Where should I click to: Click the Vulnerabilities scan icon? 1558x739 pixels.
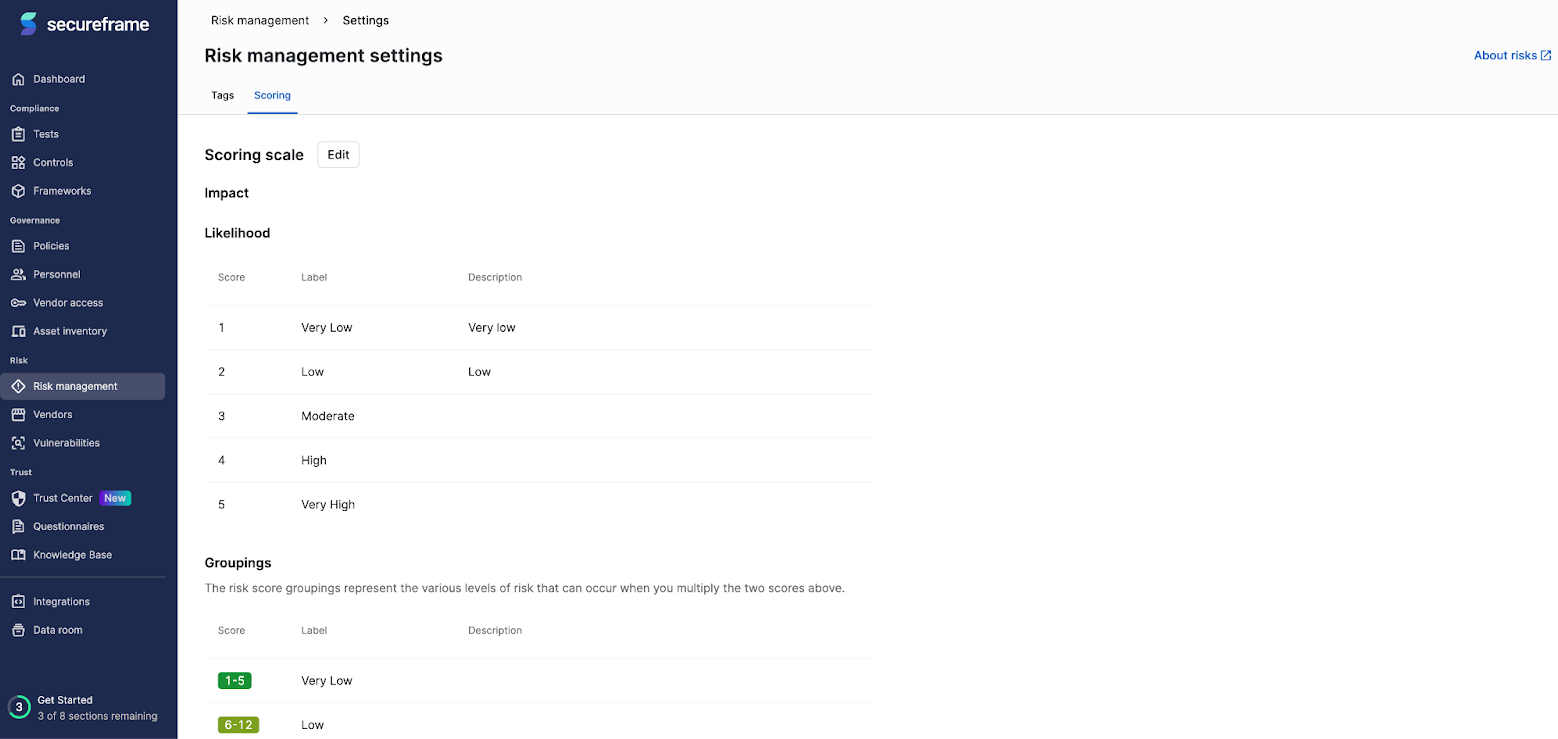(x=18, y=443)
